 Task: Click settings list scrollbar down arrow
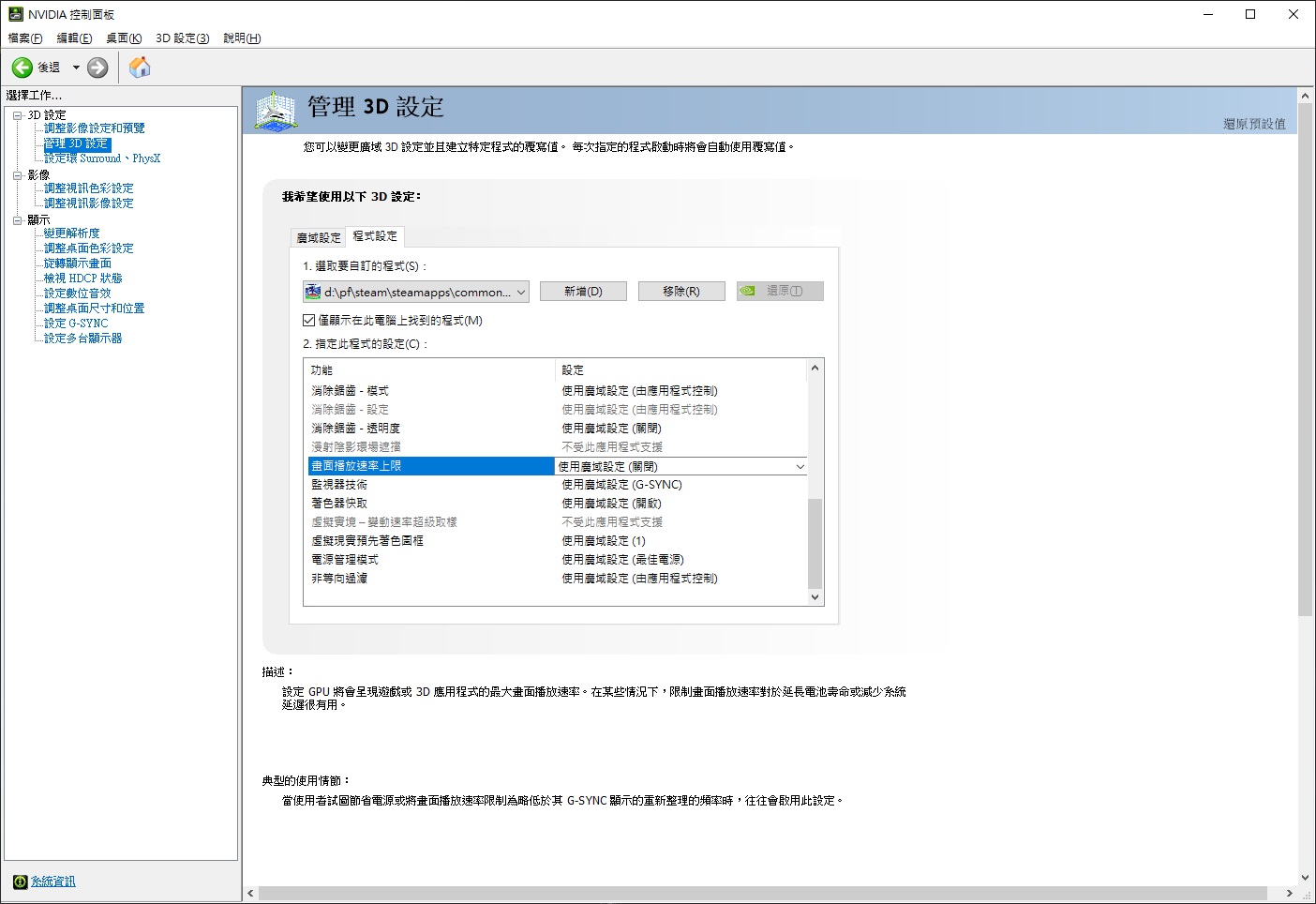pos(815,597)
